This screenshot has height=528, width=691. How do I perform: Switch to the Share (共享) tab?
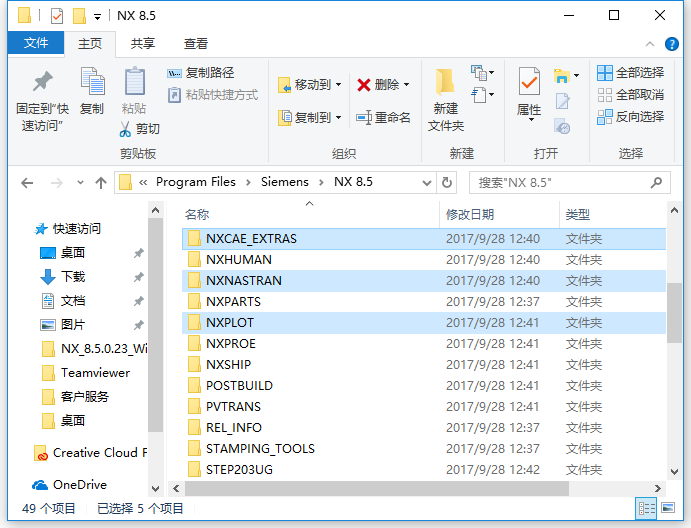[x=143, y=44]
